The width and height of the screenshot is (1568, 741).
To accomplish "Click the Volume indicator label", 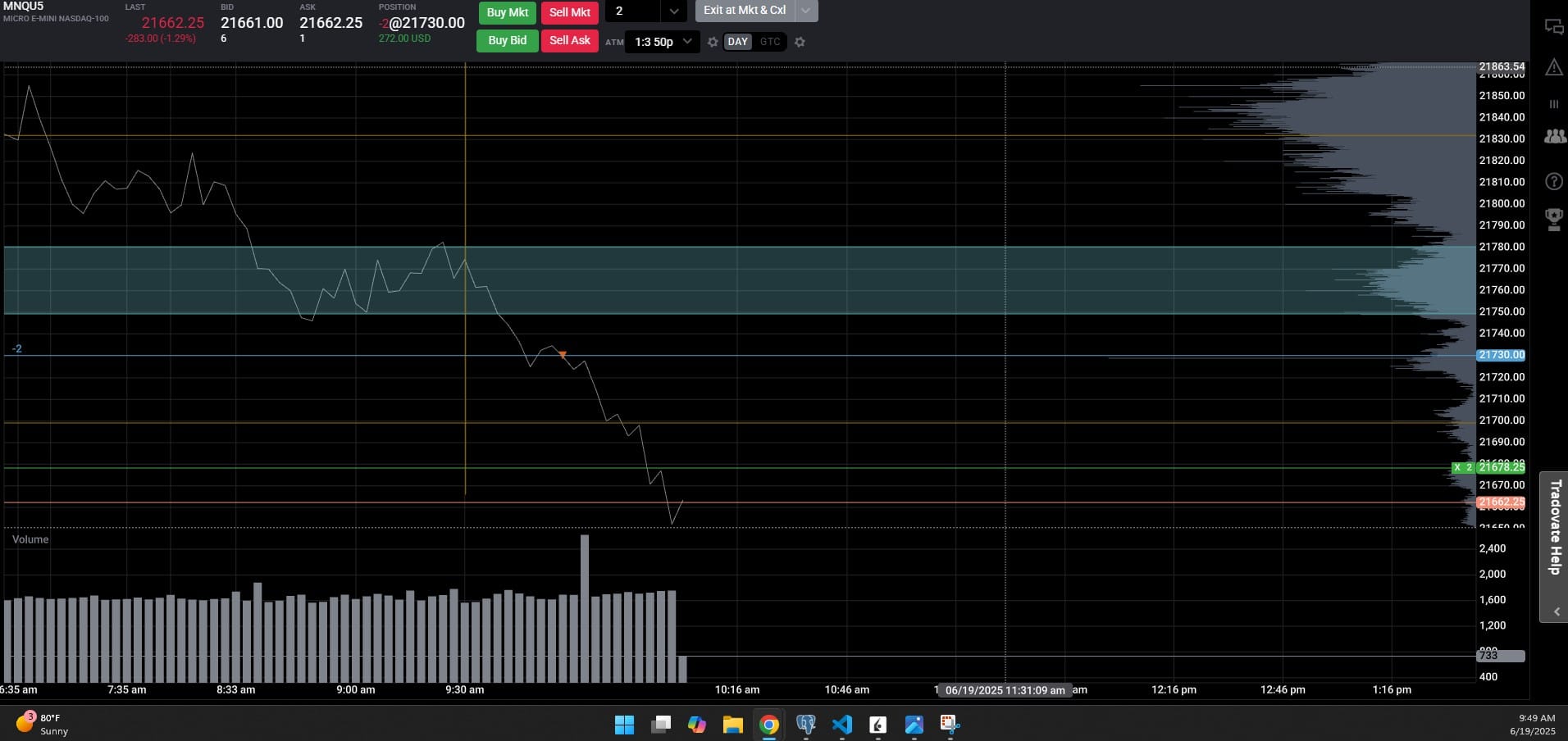I will tap(30, 539).
